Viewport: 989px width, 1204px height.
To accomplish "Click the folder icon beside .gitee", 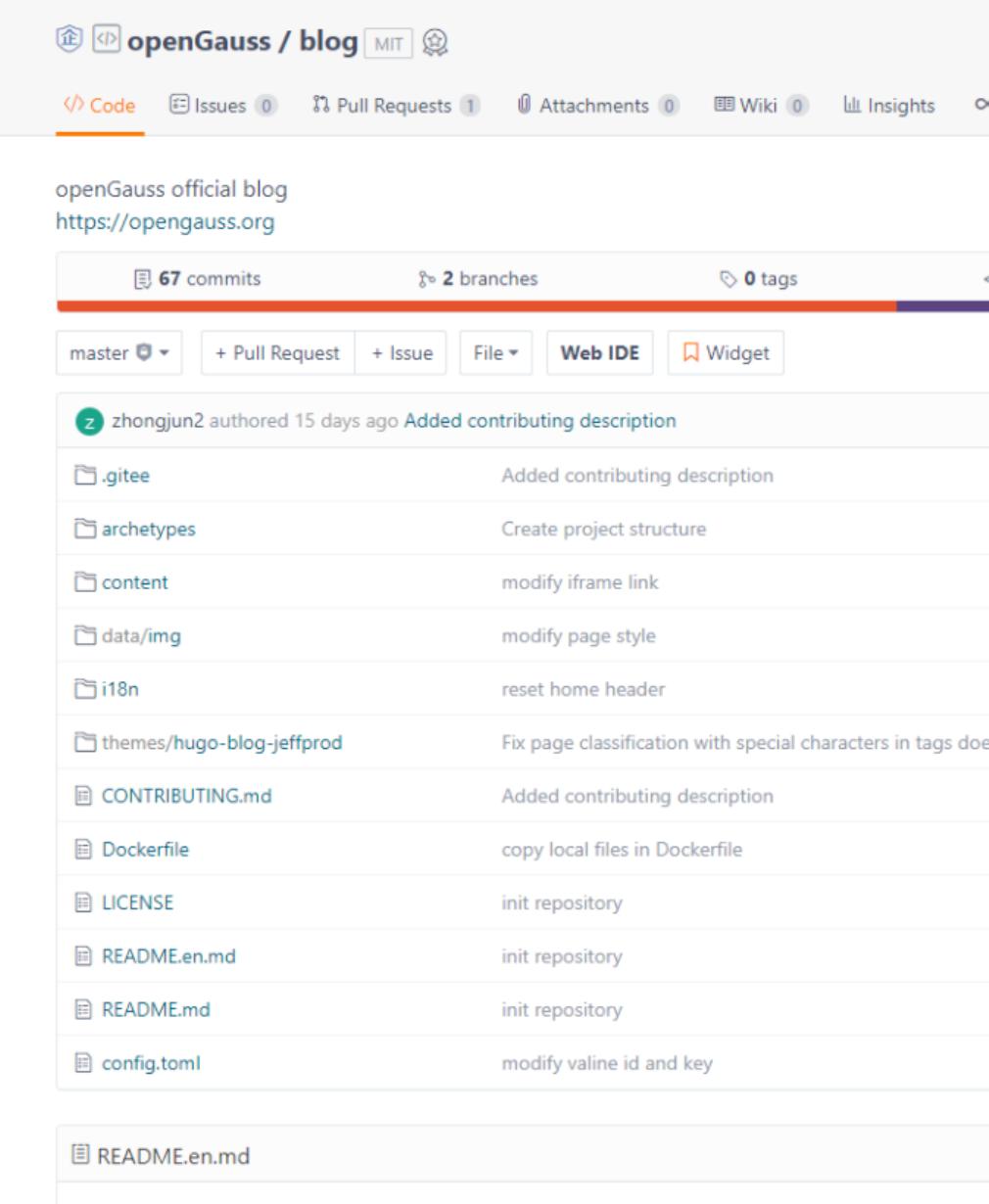I will 84,476.
